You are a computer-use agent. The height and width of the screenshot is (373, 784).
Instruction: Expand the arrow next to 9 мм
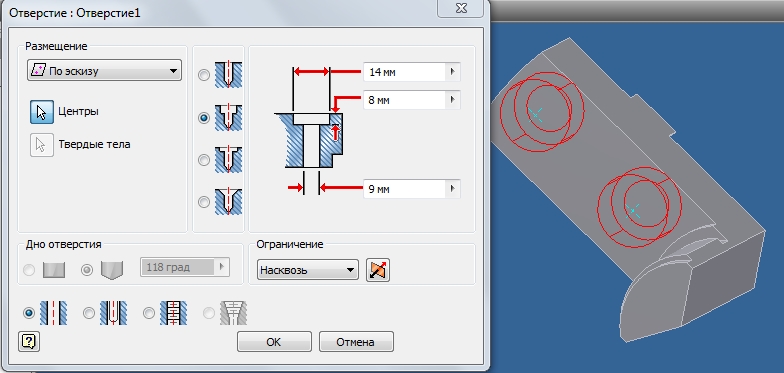point(452,189)
